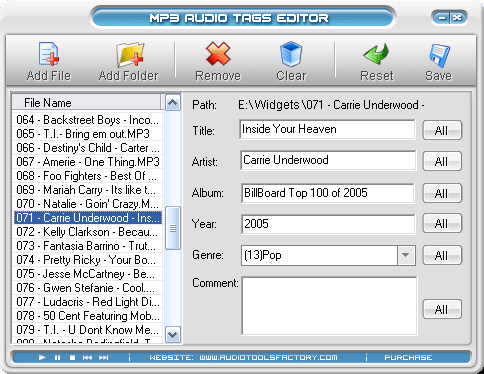Select 067 - Amerie - One Thing.MP3
484x374 pixels.
88,162
